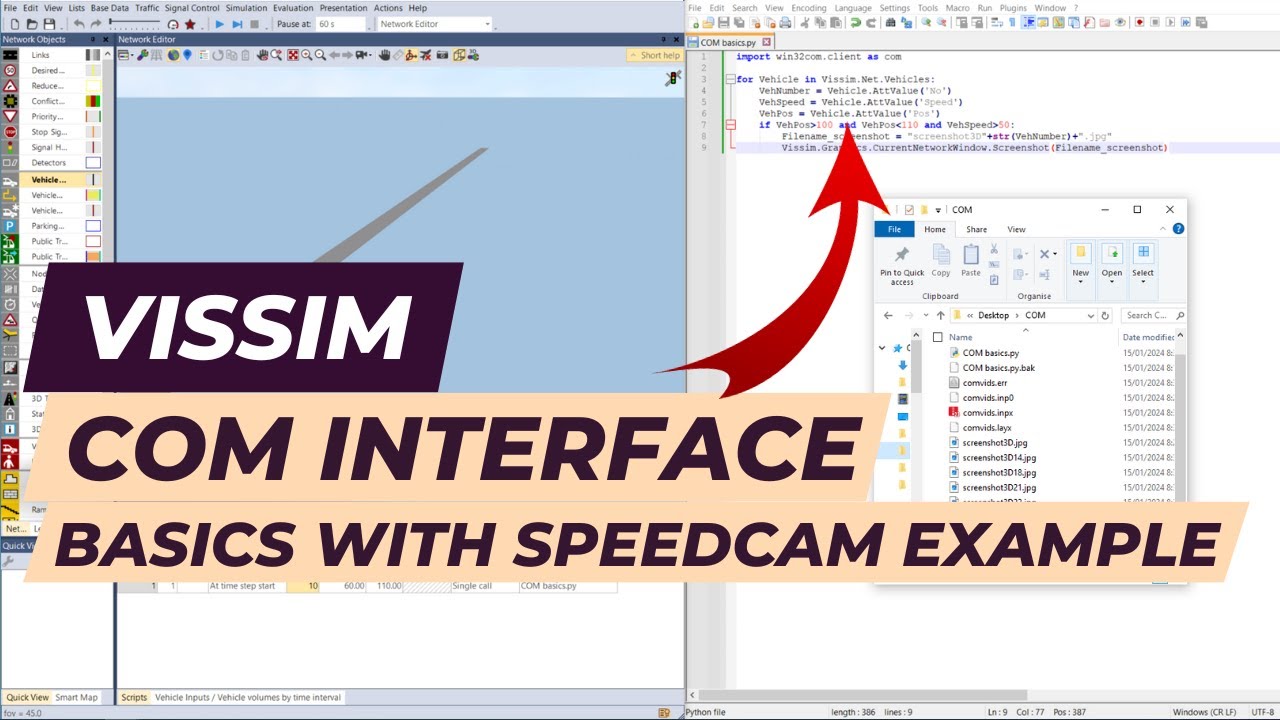Click the globe background map icon

coord(173,55)
